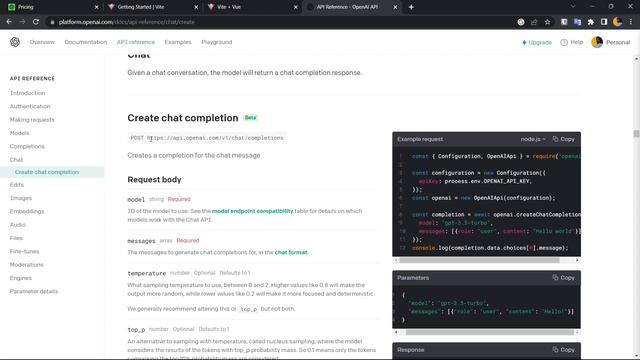Go to Introduction in the sidebar
The width and height of the screenshot is (640, 360).
pos(27,93)
